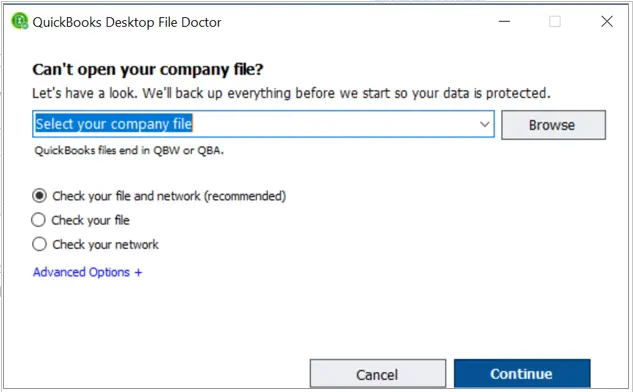The image size is (633, 392).
Task: Select the 'Check your file' radio button
Action: point(38,220)
